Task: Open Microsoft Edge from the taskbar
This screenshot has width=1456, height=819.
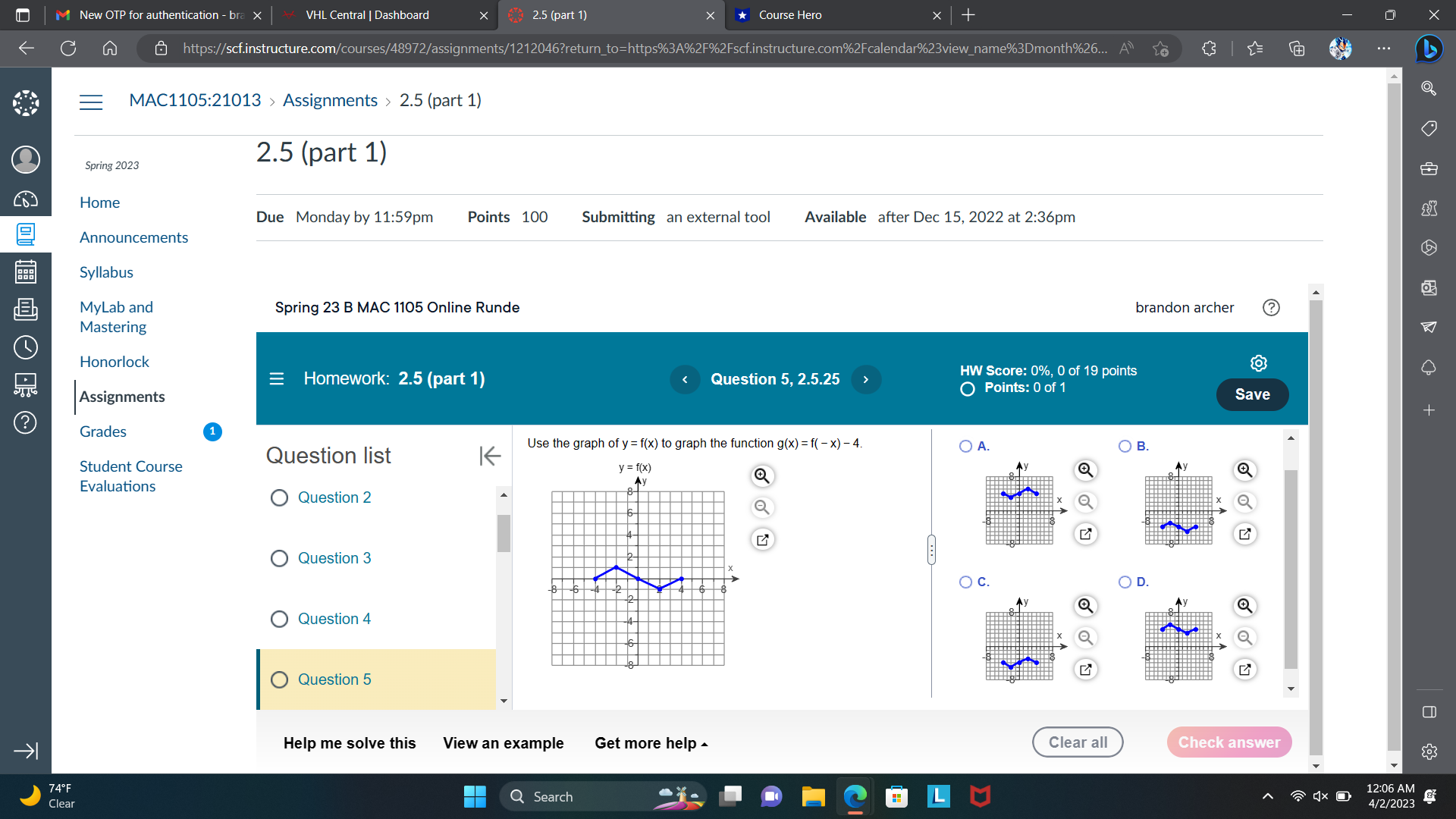Action: click(855, 796)
